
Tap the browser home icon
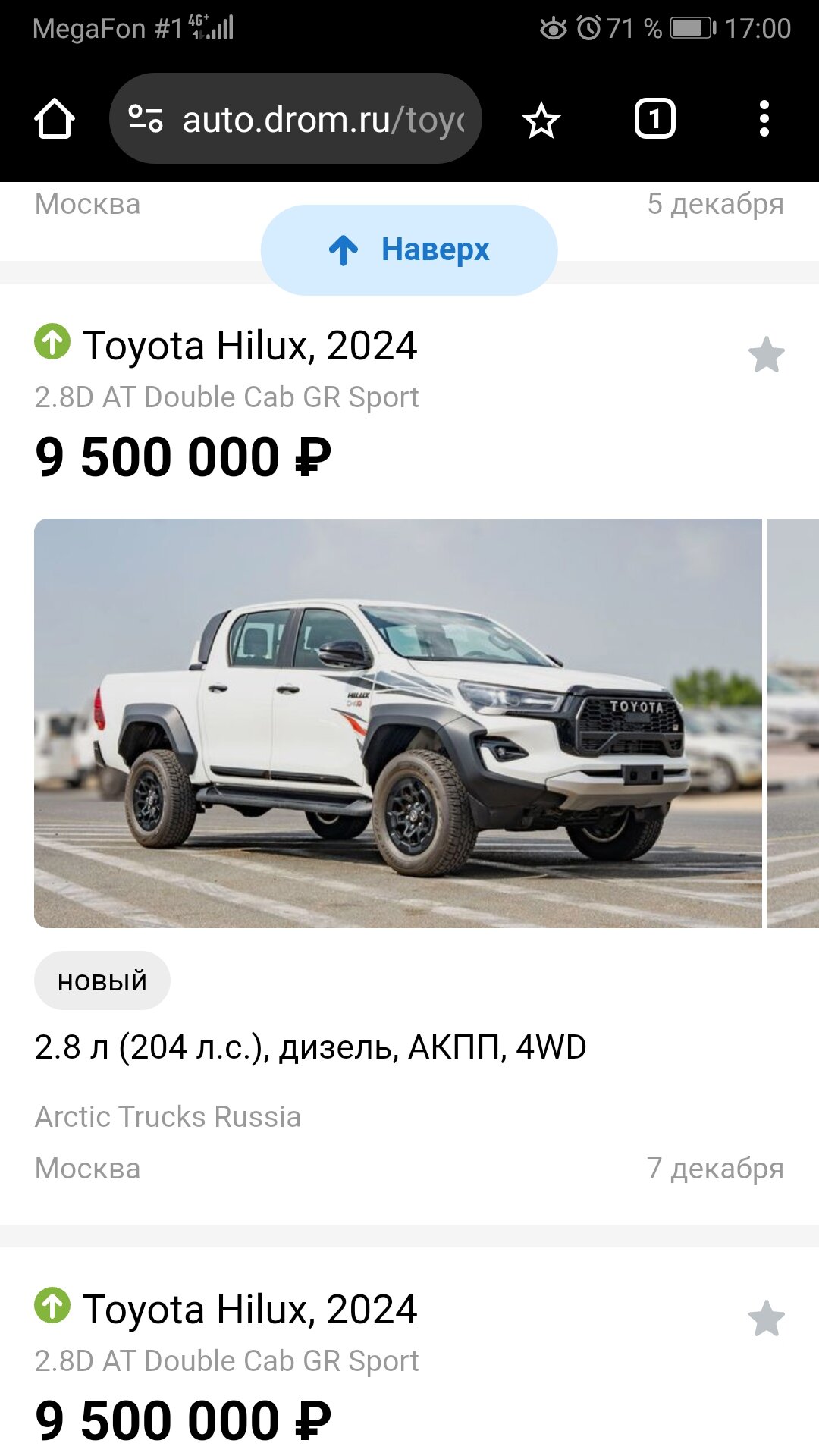click(x=55, y=119)
